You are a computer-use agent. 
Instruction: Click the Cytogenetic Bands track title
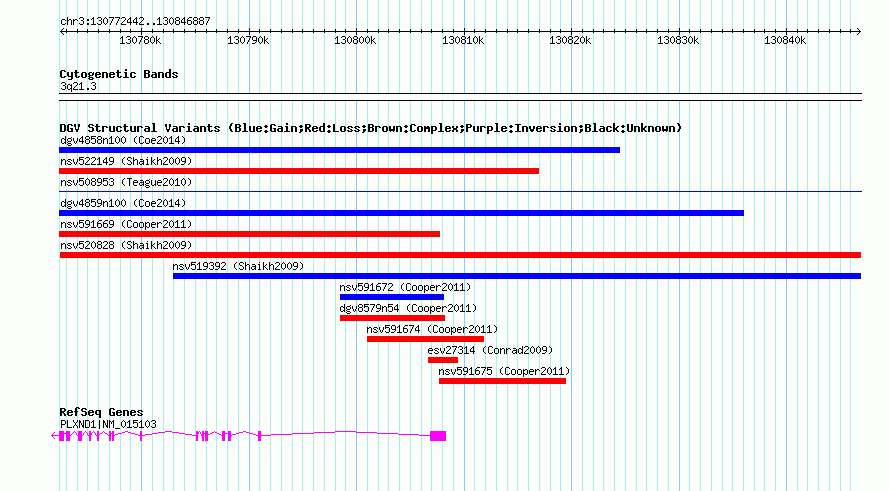(x=119, y=74)
